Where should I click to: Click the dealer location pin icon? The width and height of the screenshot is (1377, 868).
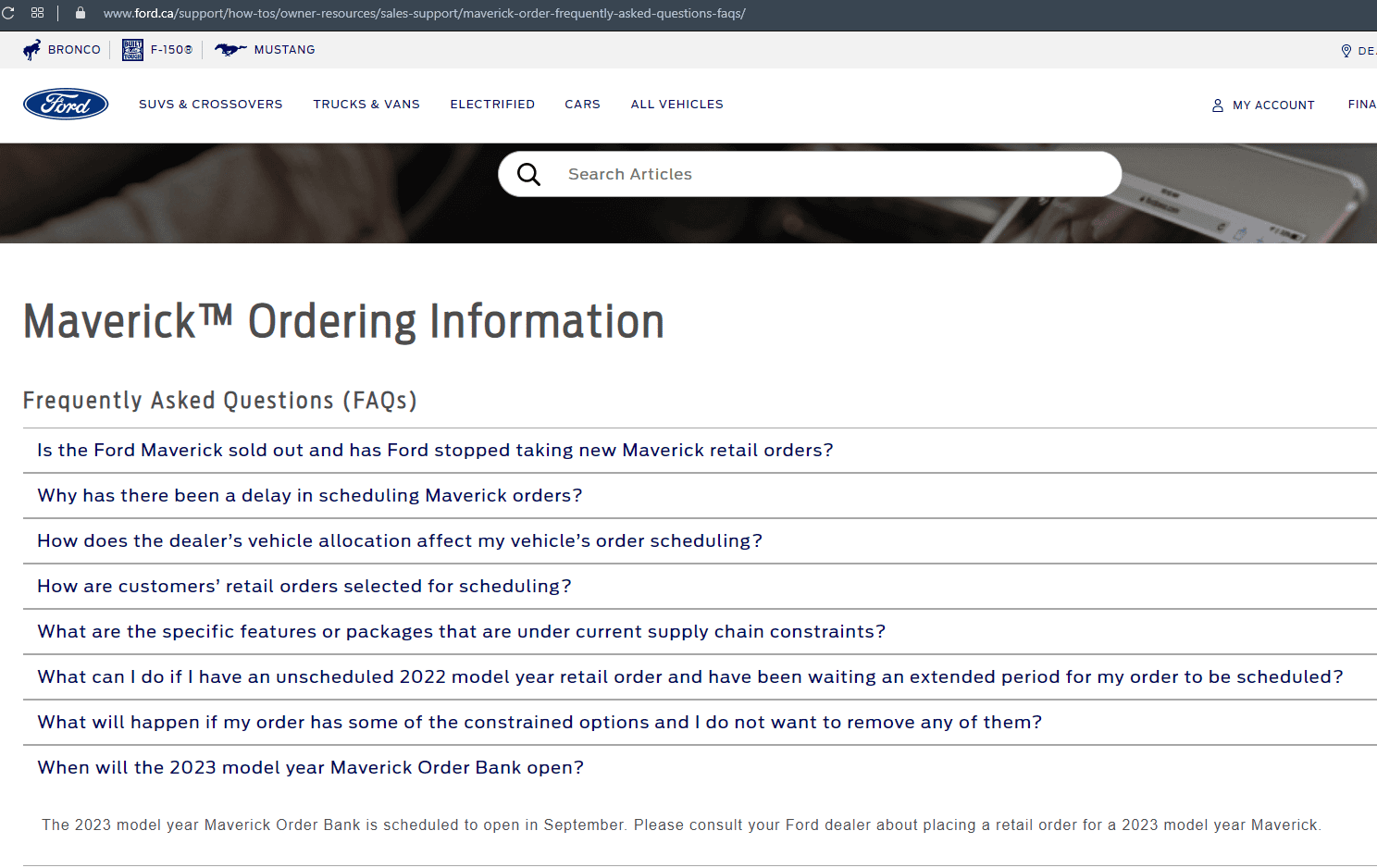click(x=1346, y=51)
